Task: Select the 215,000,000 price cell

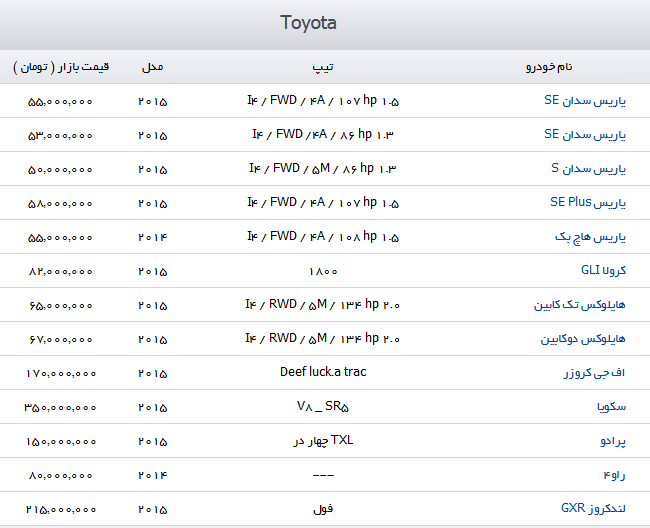Action: tap(61, 509)
